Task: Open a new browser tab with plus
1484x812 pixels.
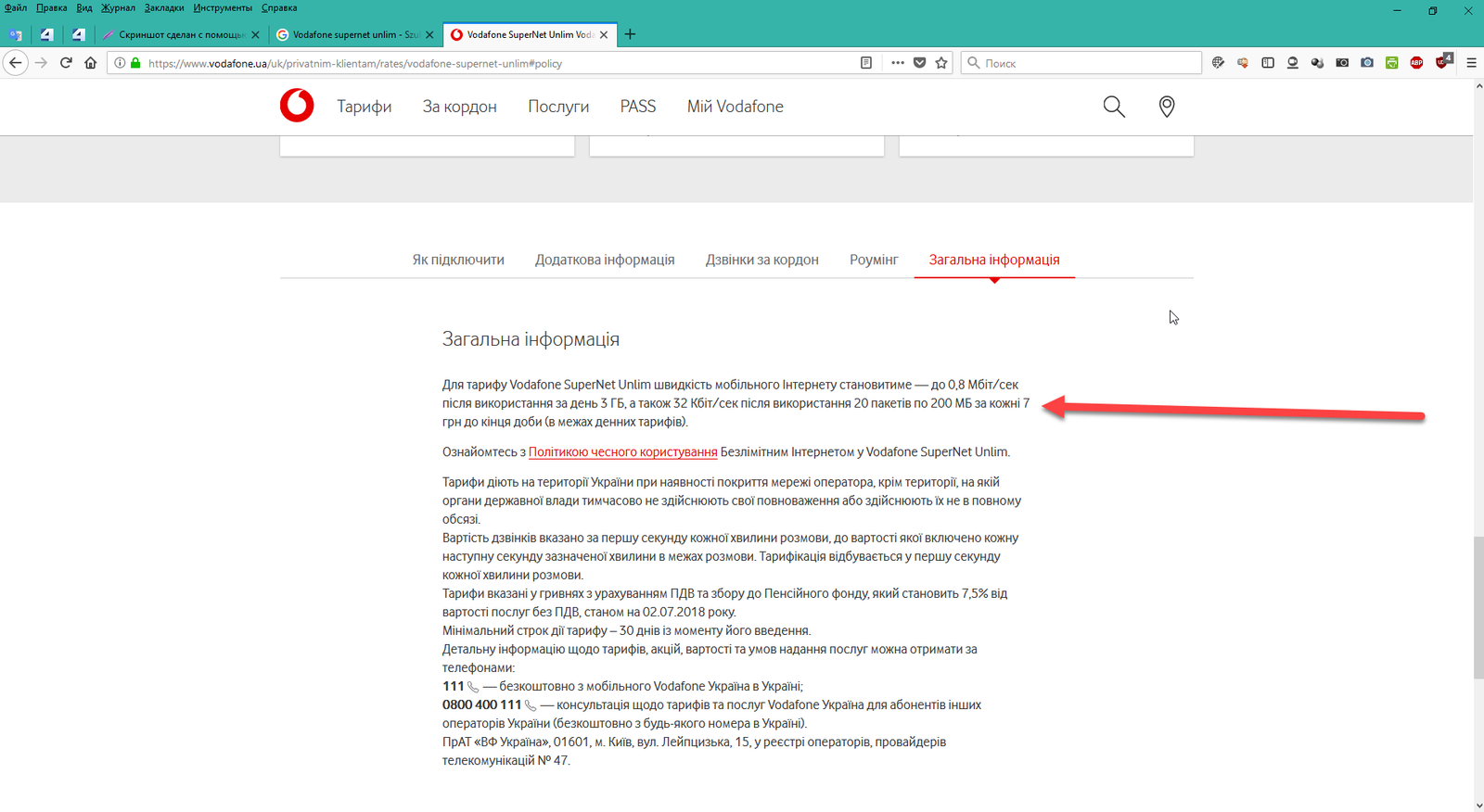Action: [631, 34]
